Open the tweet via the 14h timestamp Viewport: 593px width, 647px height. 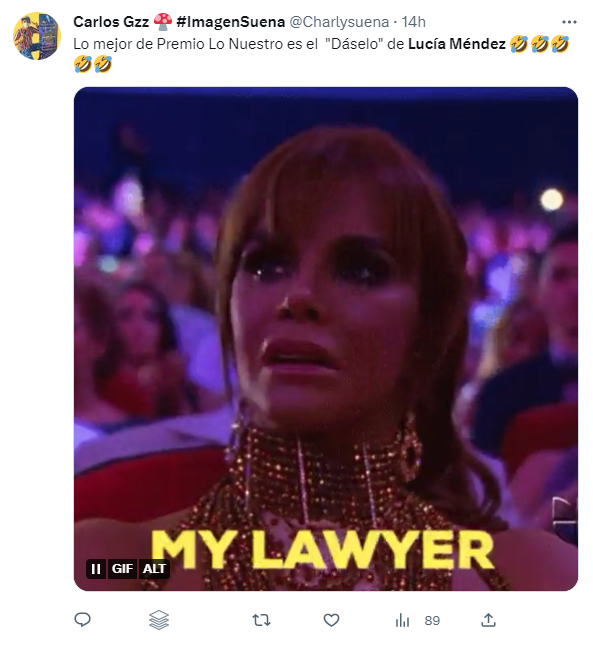point(413,22)
